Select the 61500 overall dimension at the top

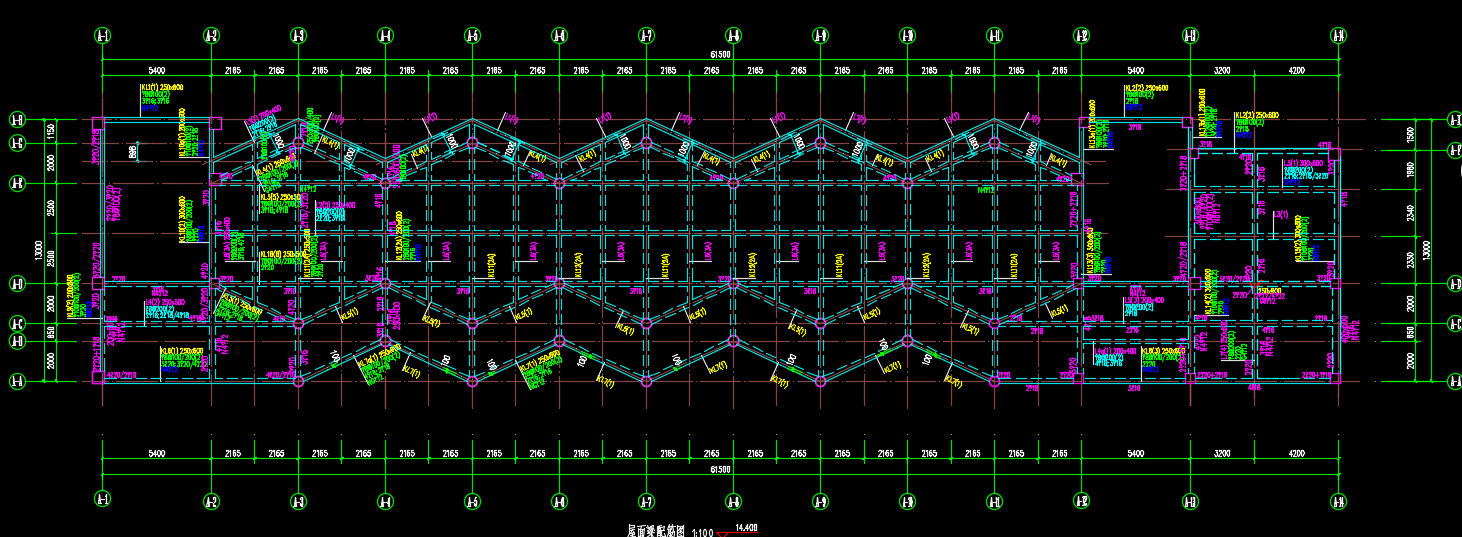(720, 55)
